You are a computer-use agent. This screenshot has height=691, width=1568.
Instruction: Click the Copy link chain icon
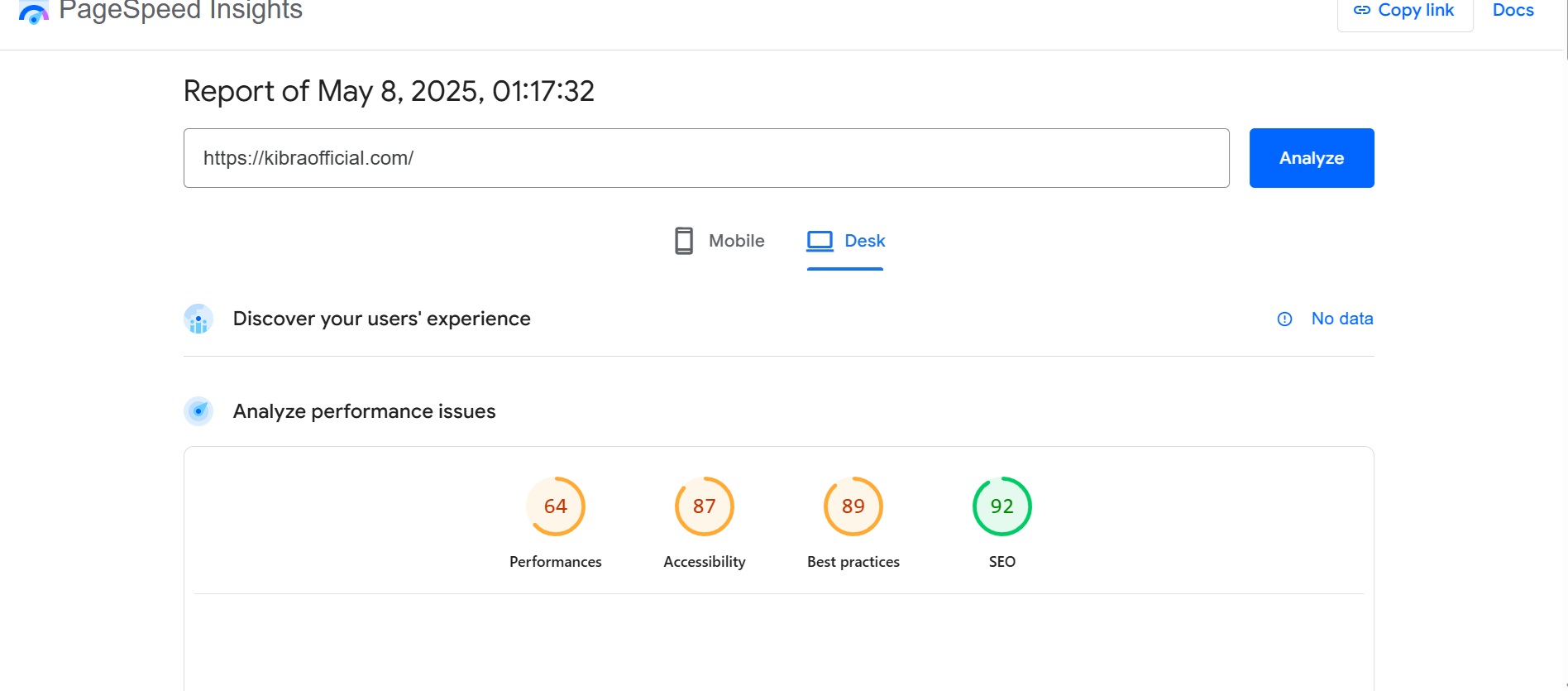[1361, 10]
